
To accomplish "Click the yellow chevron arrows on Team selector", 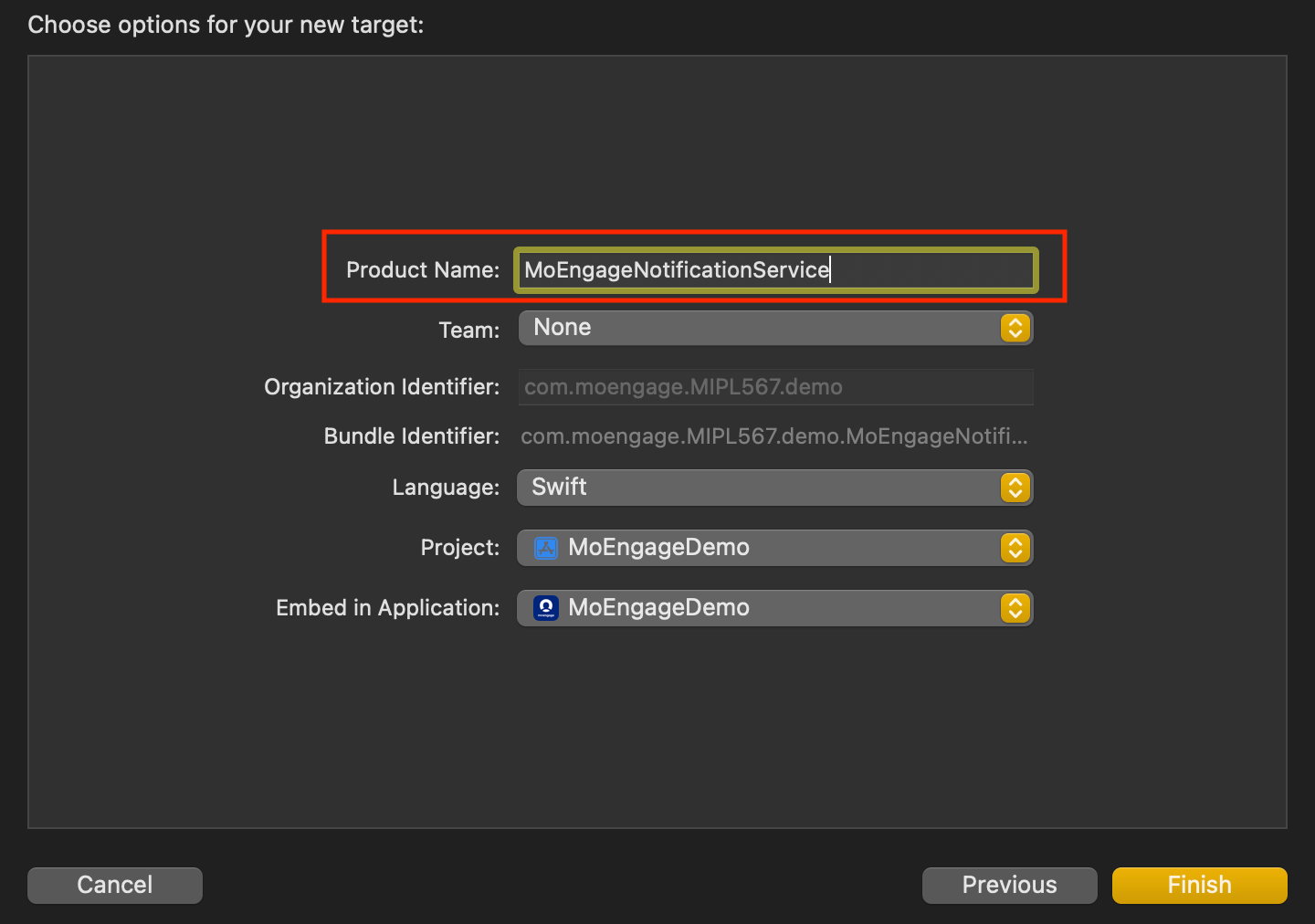I will (x=1015, y=328).
